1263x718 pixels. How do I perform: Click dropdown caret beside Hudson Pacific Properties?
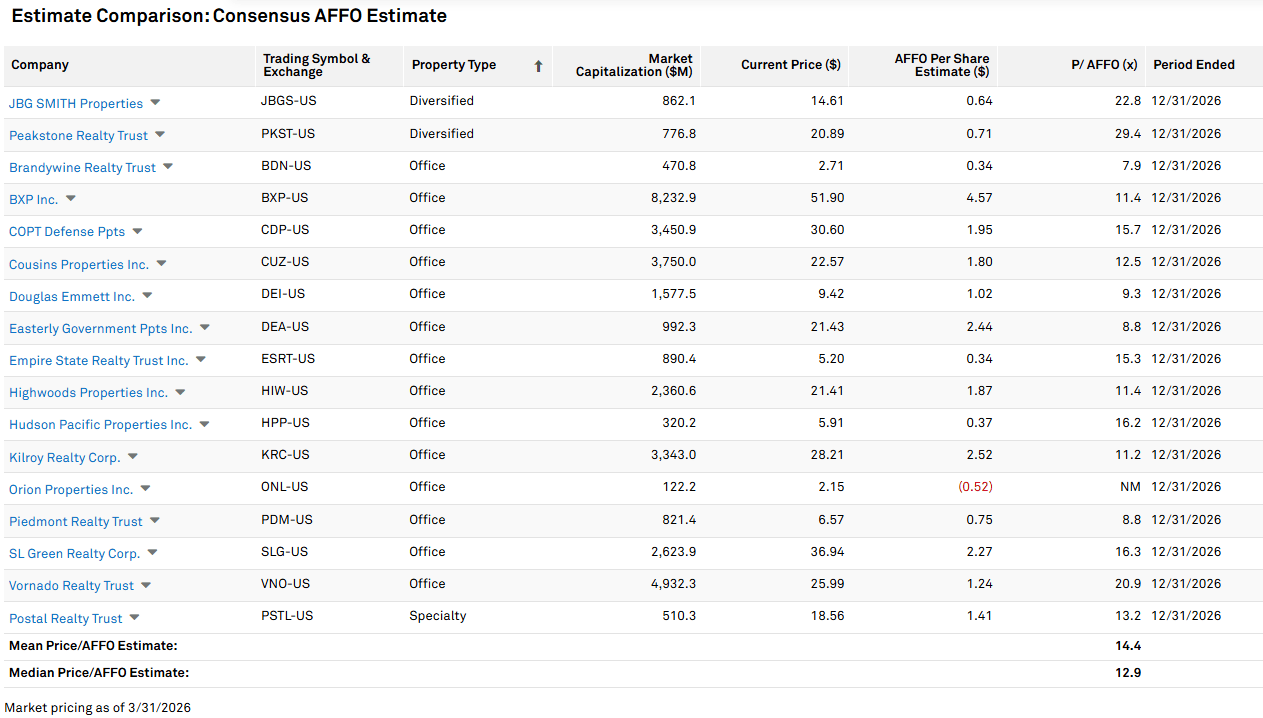[204, 424]
